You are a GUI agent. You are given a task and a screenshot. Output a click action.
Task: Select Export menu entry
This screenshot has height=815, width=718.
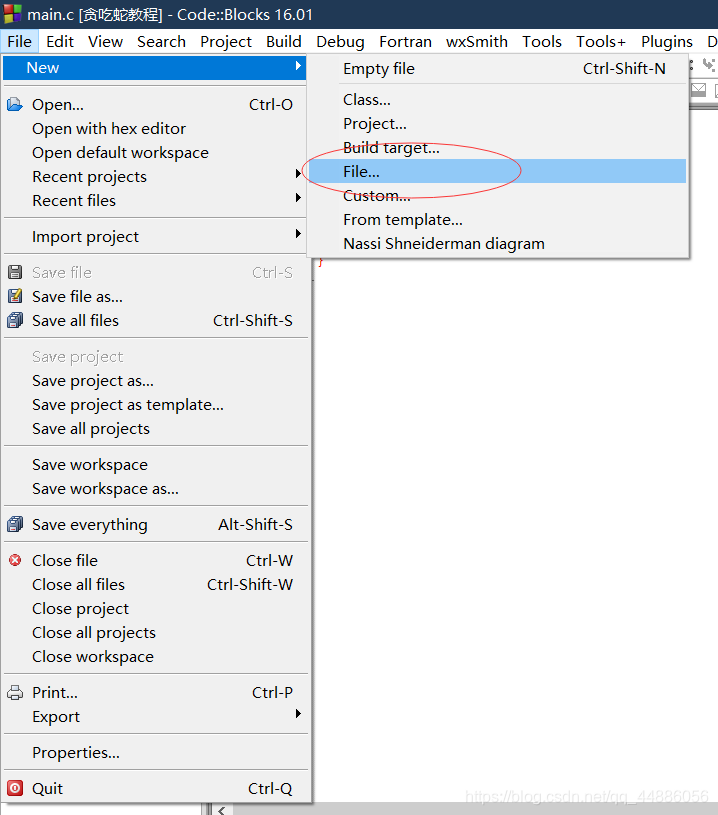click(x=154, y=716)
